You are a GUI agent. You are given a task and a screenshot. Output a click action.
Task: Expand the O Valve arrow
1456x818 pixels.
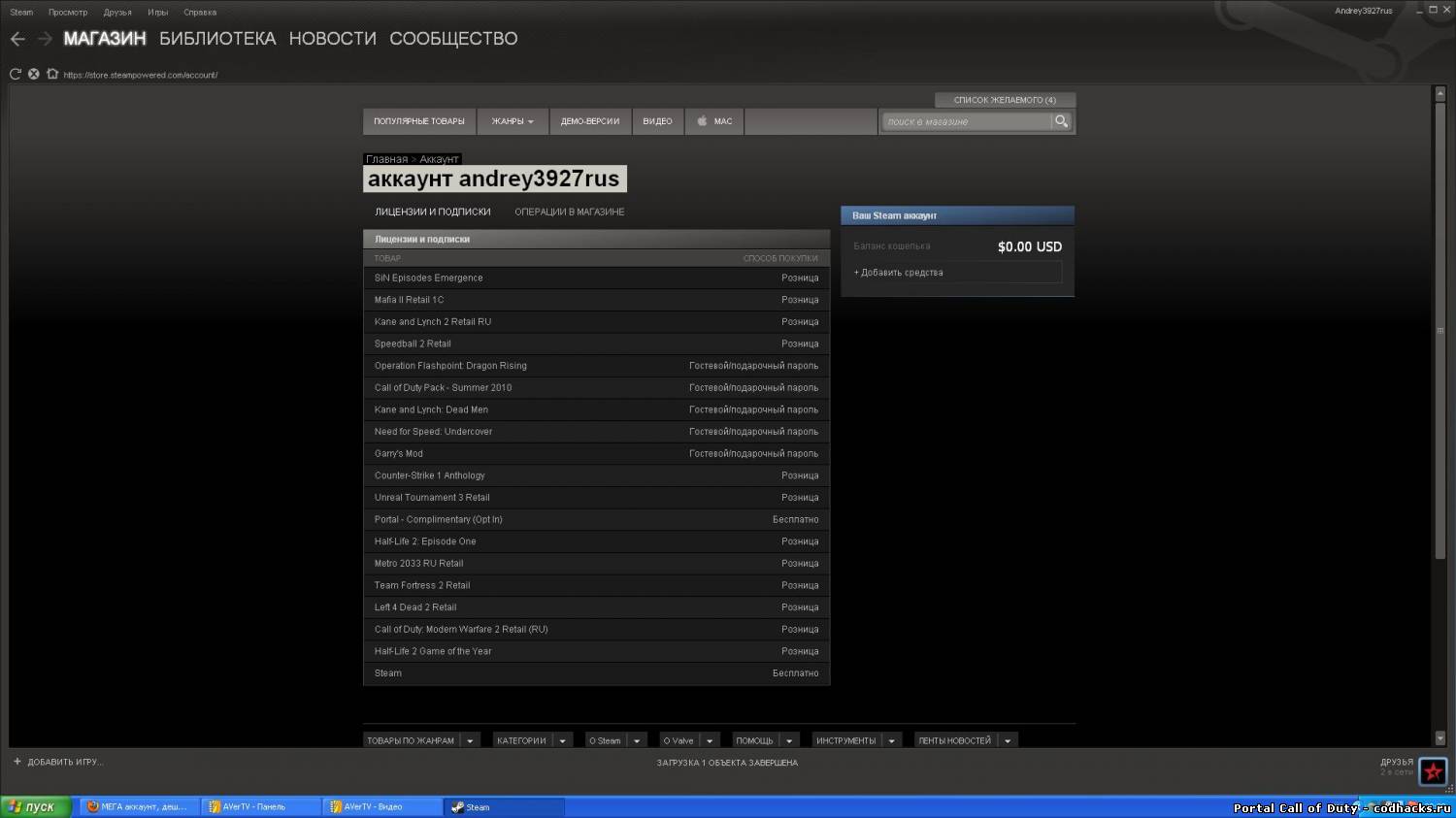click(x=710, y=740)
